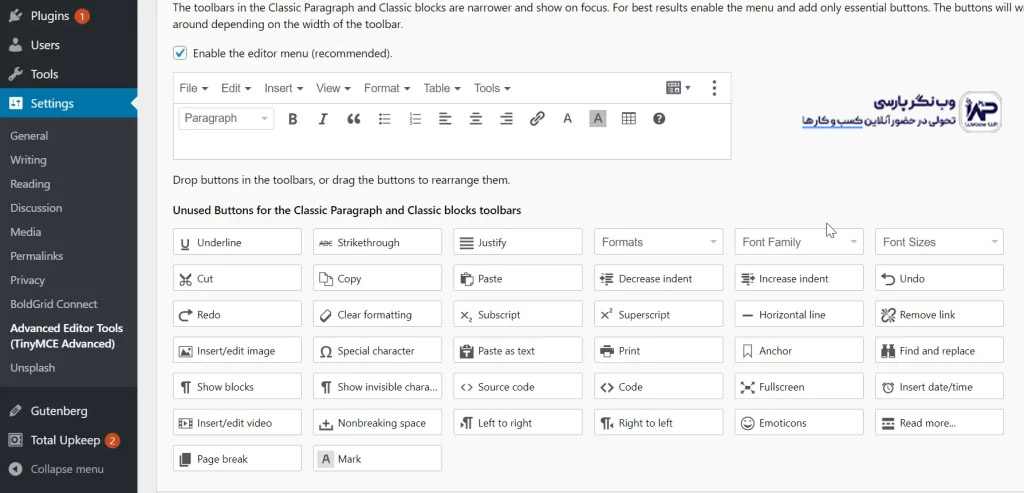The height and width of the screenshot is (493, 1024).
Task: Open the Edit menu in editor
Action: 236,88
